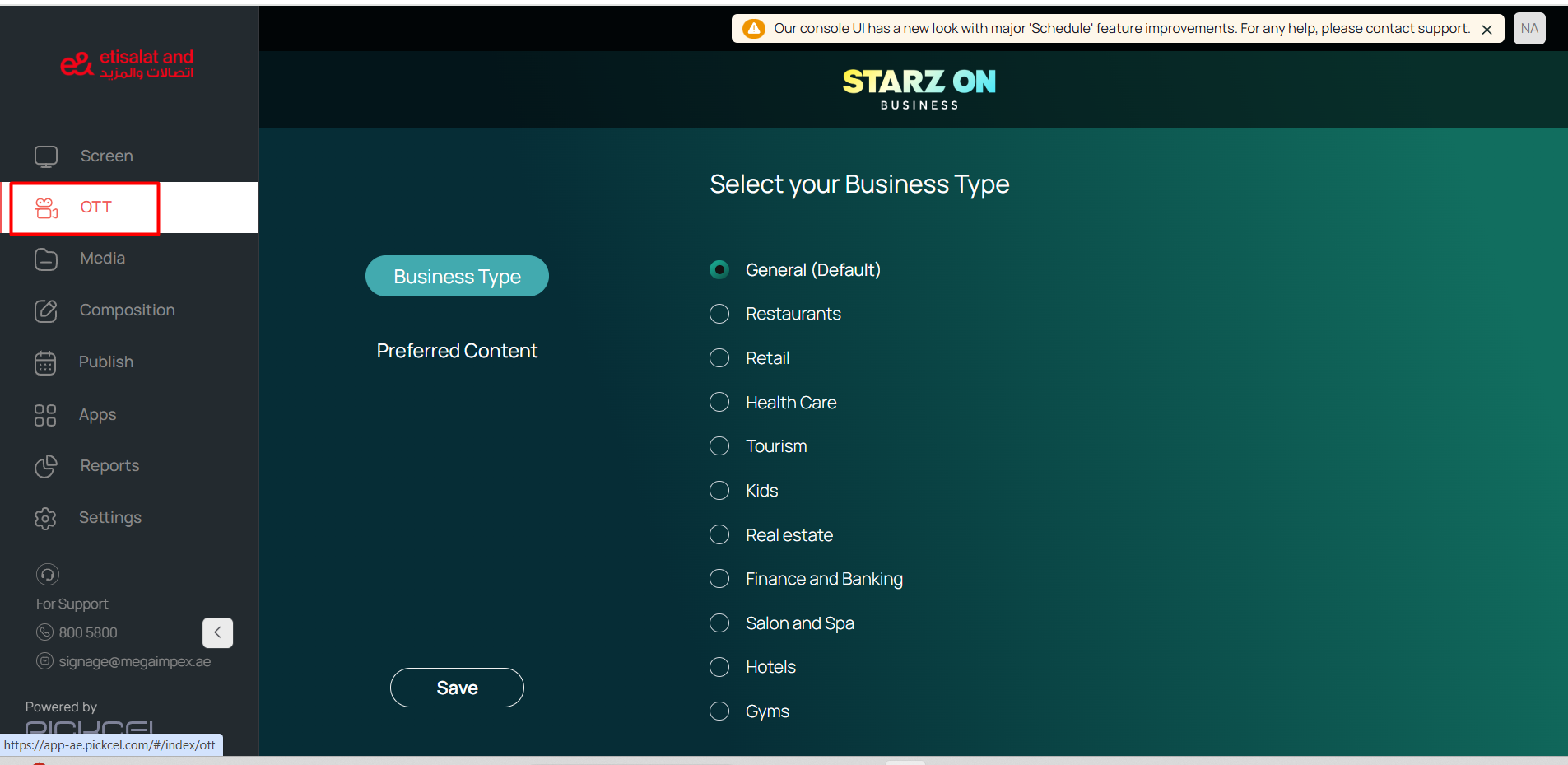Click the Publish calendar icon
This screenshot has height=765, width=1568.
[x=46, y=362]
